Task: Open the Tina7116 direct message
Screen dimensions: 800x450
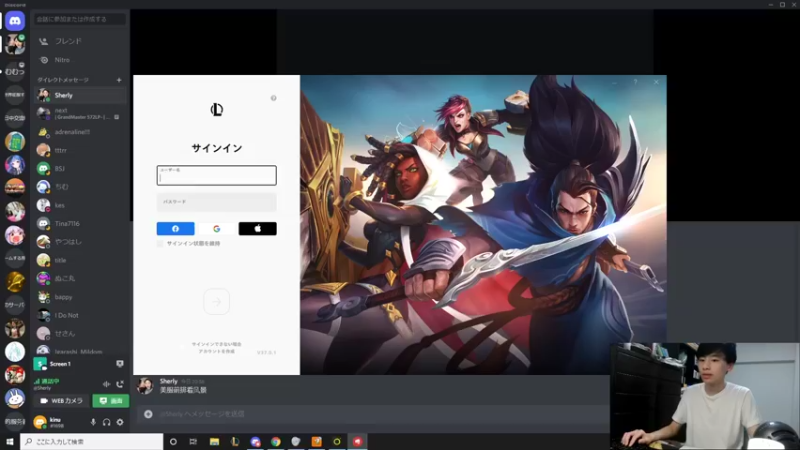Action: [80, 223]
